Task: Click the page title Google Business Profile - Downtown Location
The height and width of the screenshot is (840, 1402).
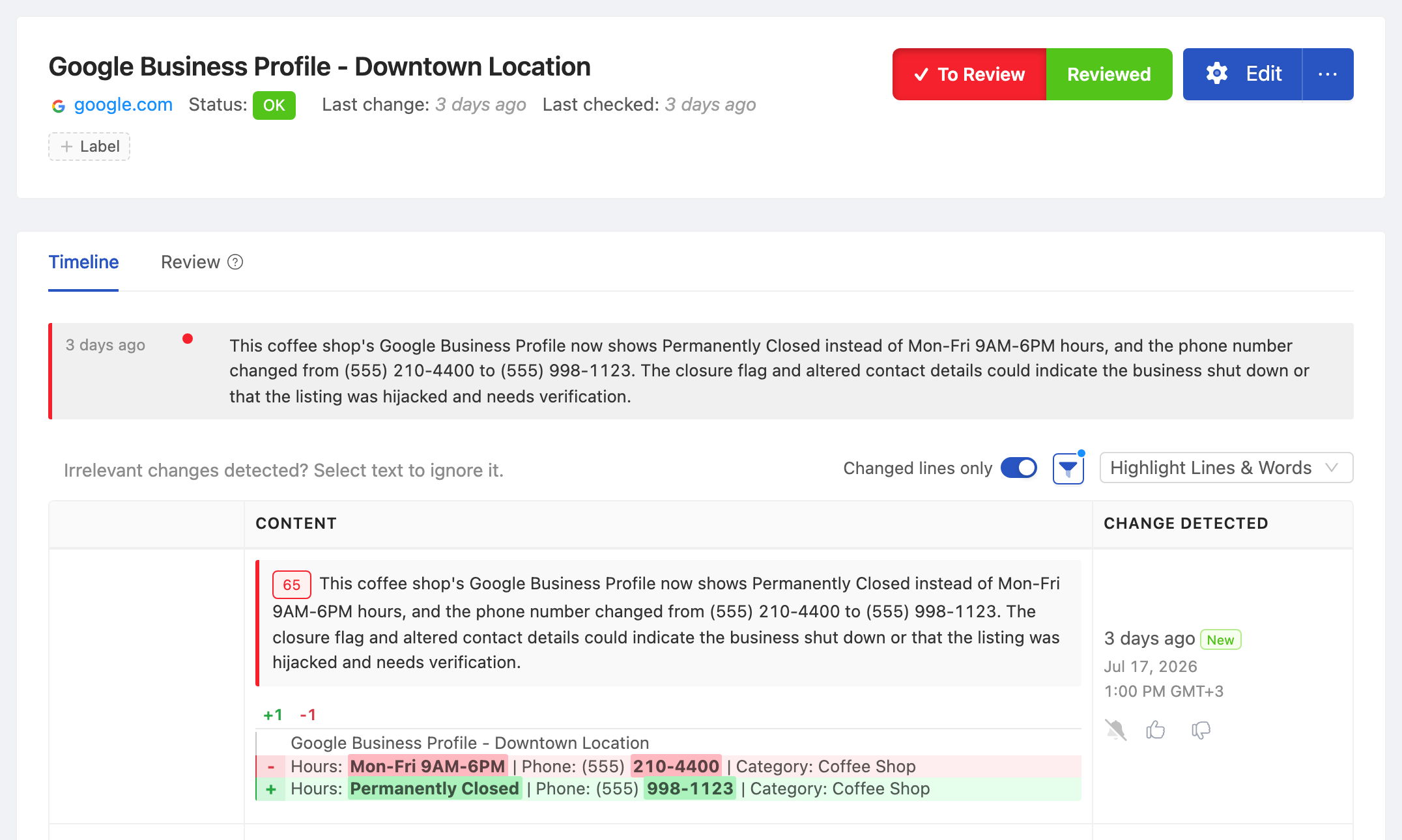Action: pyautogui.click(x=319, y=67)
